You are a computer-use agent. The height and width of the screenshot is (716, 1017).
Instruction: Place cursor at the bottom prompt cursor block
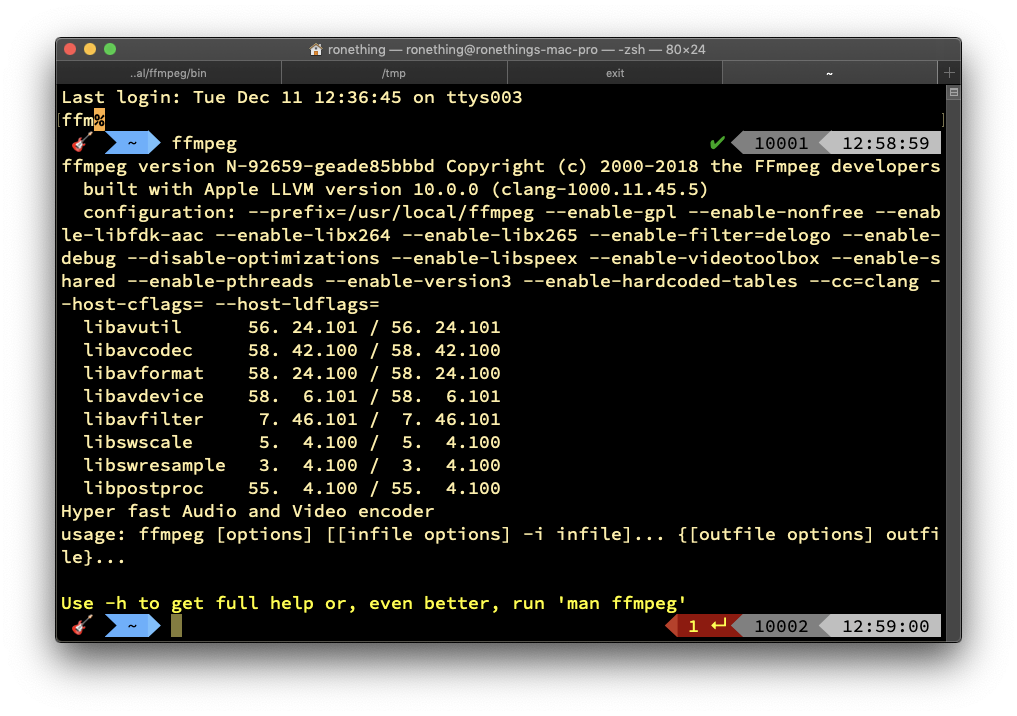point(177,627)
